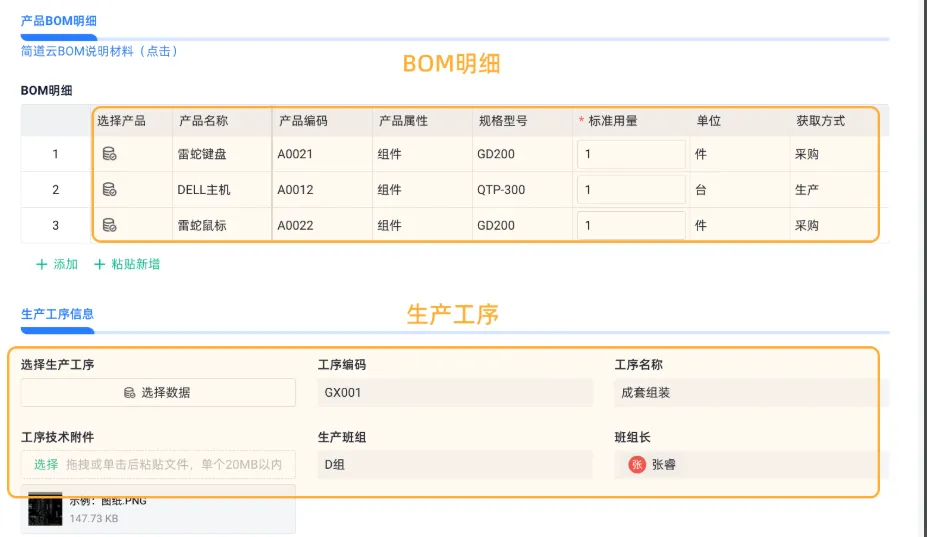Click the plus icon next to 添加
The width and height of the screenshot is (927, 537).
tap(41, 264)
